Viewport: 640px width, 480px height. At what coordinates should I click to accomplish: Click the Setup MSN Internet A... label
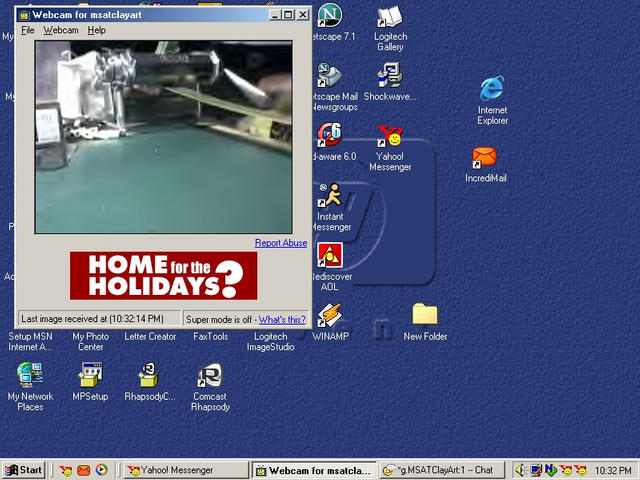click(x=30, y=342)
